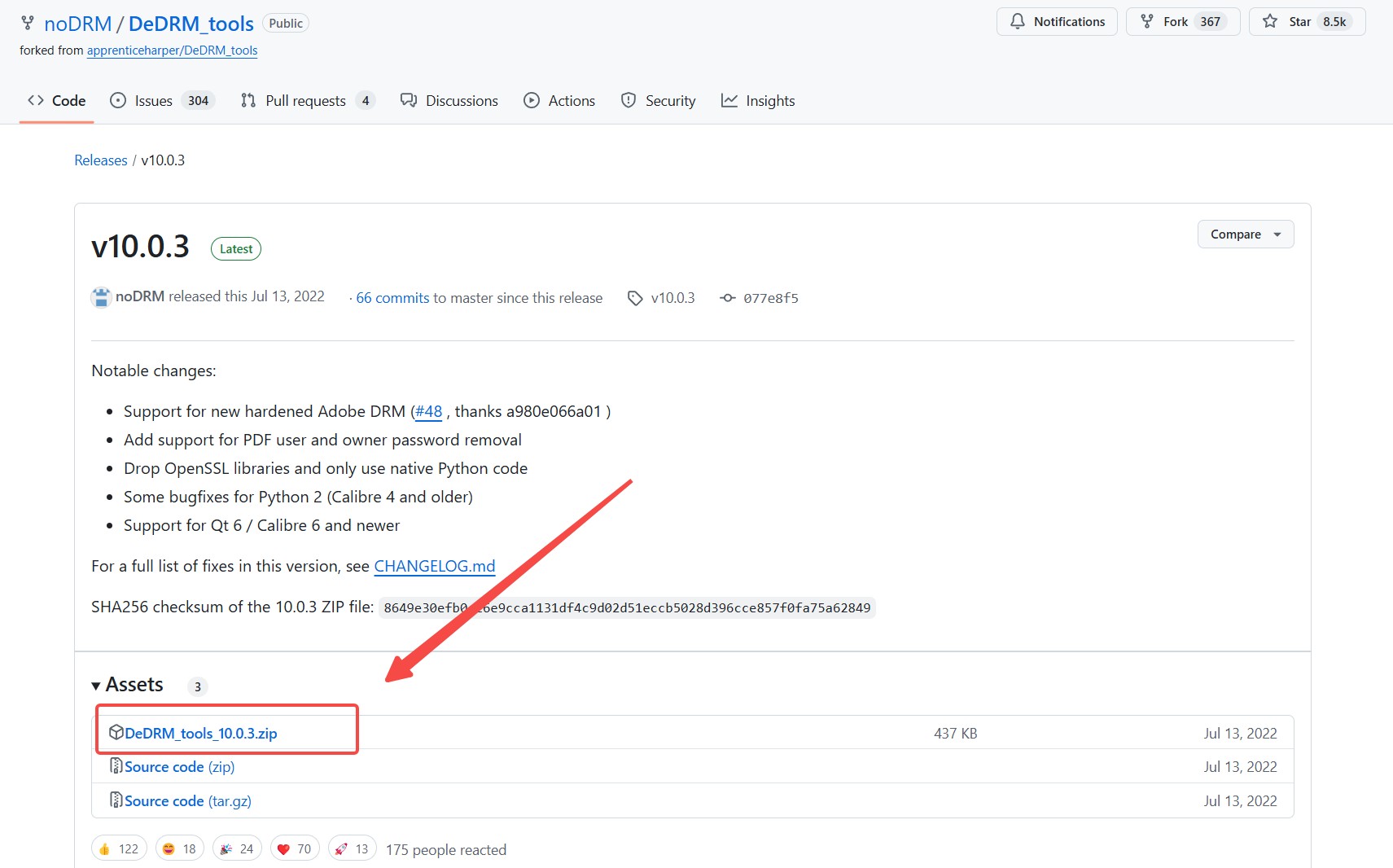Click the file icon for Source code (zip)
This screenshot has width=1393, height=868.
click(116, 766)
